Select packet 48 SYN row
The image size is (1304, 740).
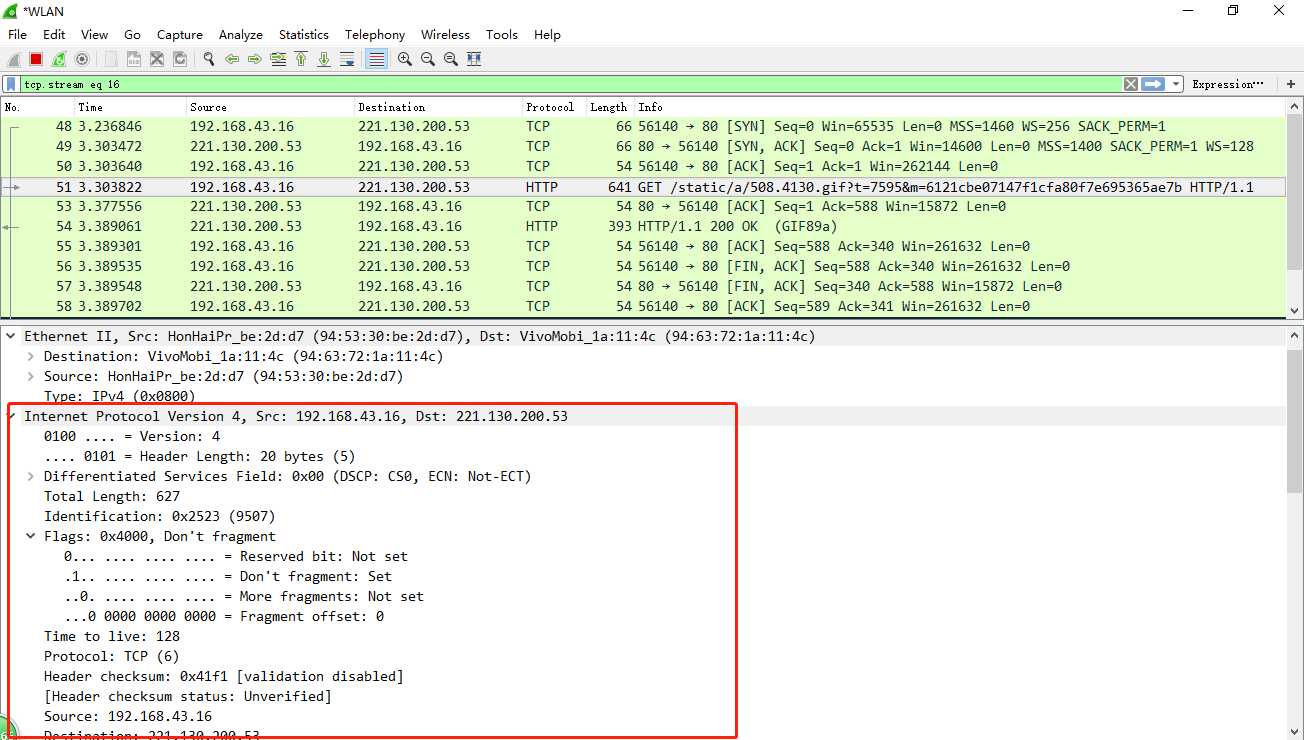click(644, 127)
